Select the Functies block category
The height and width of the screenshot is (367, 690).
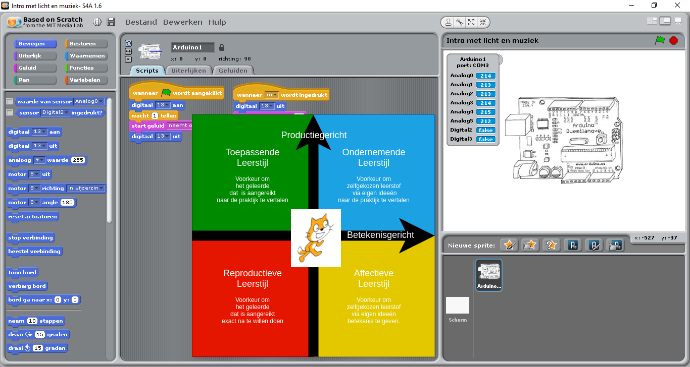coord(86,68)
